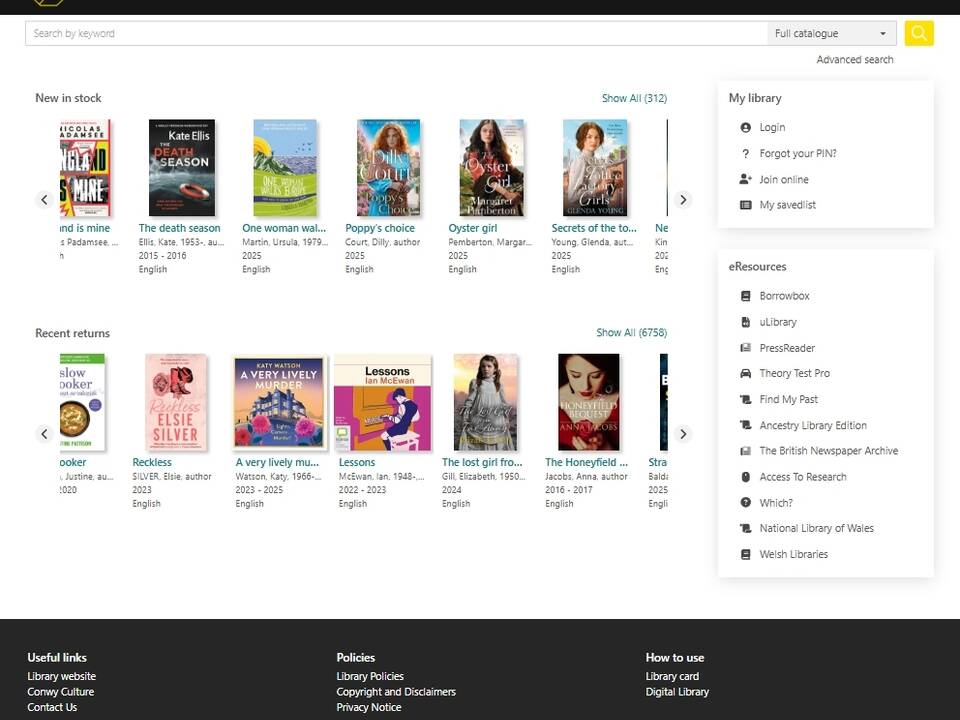Click the Find My Past scroll icon
The image size is (960, 720).
[745, 399]
